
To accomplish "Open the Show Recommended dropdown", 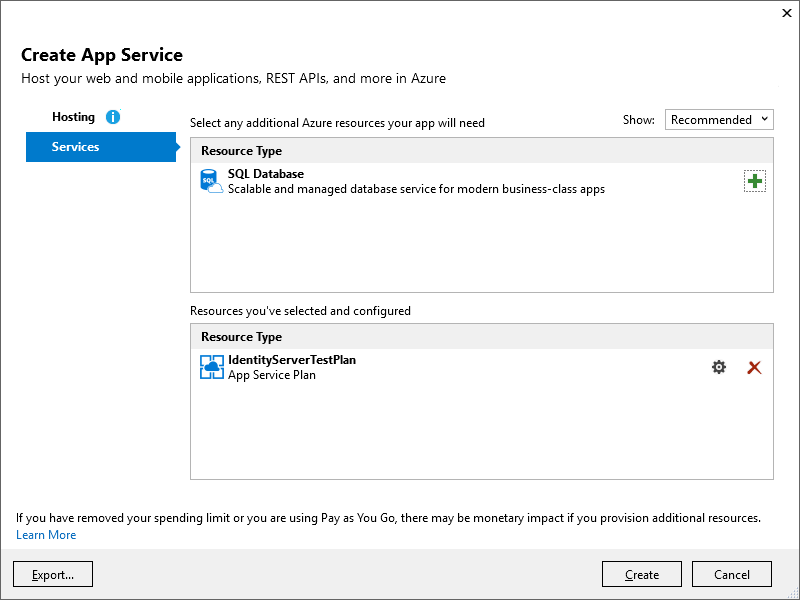I will pos(719,119).
